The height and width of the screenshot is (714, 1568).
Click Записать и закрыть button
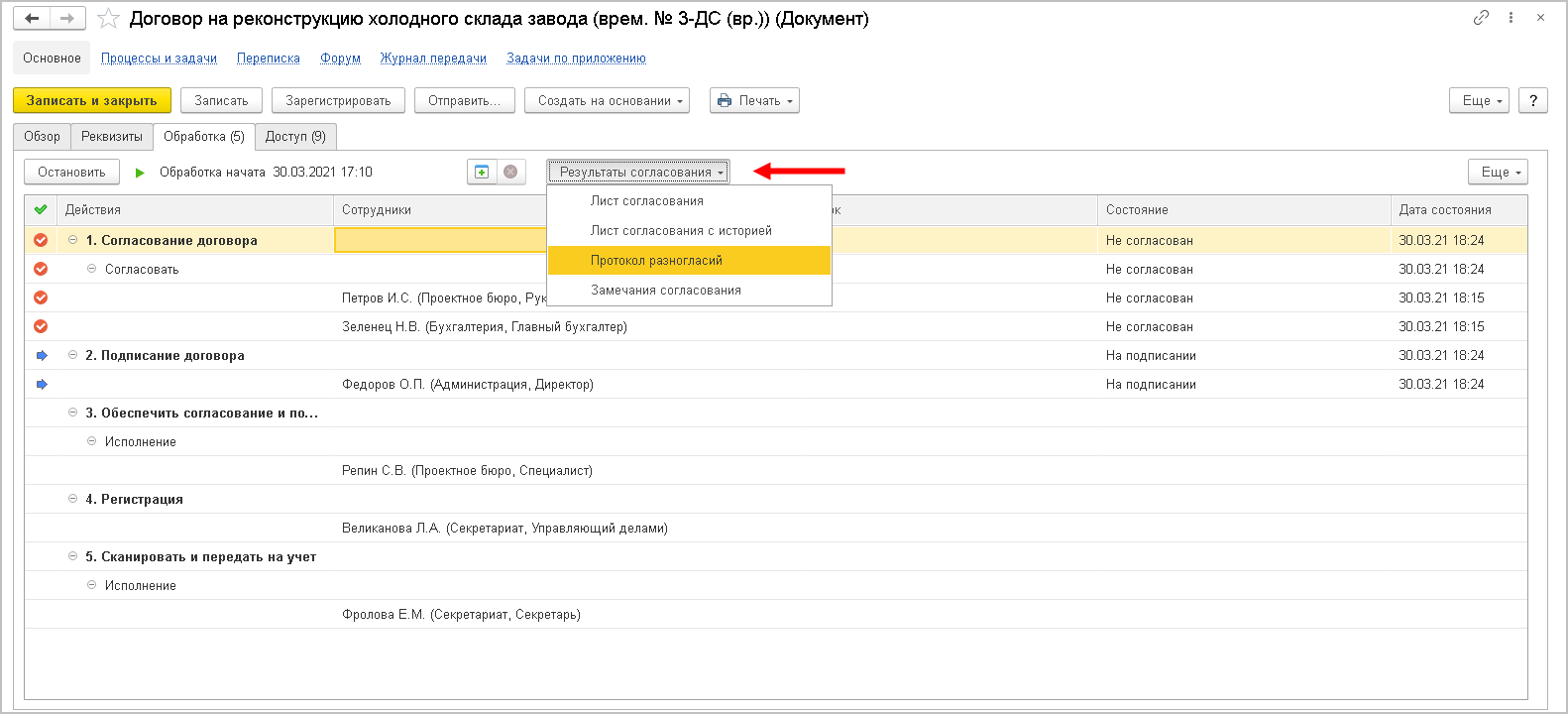click(92, 100)
